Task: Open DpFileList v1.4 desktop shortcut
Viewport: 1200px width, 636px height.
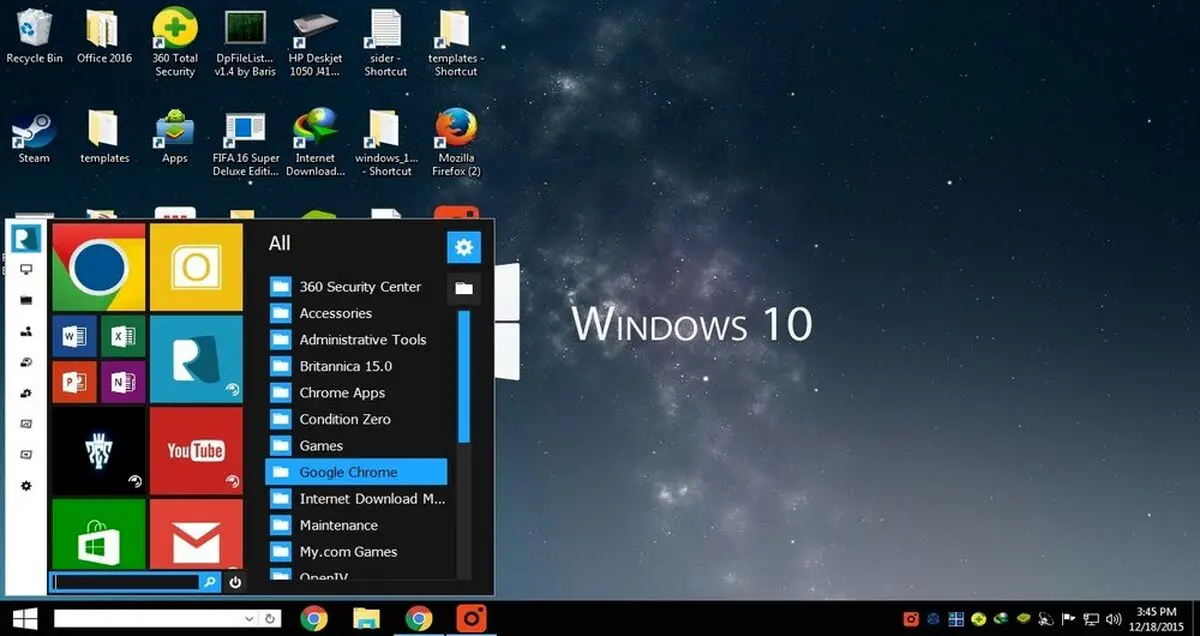Action: (x=246, y=43)
